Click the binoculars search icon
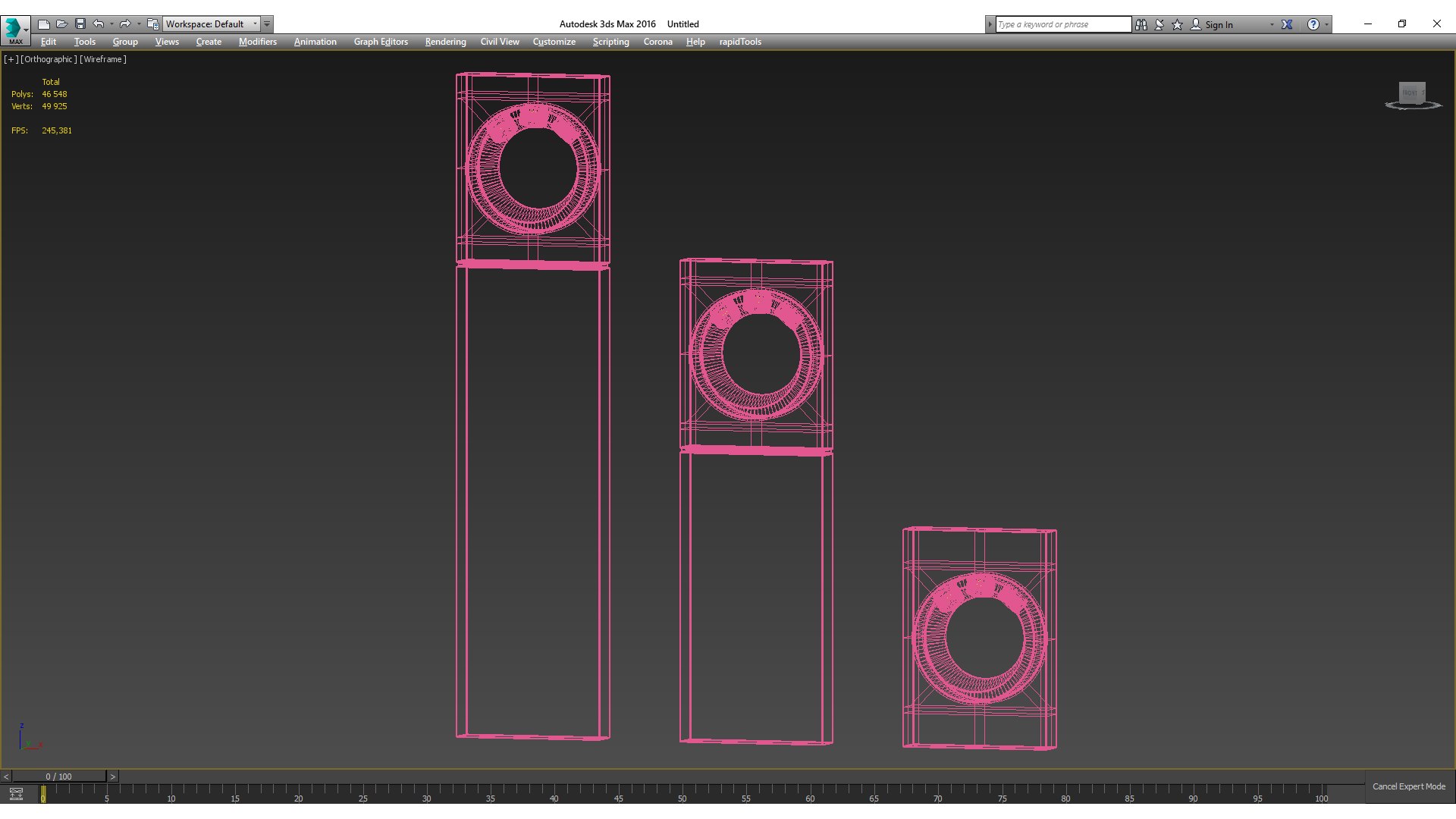This screenshot has height=819, width=1456. pyautogui.click(x=1141, y=24)
